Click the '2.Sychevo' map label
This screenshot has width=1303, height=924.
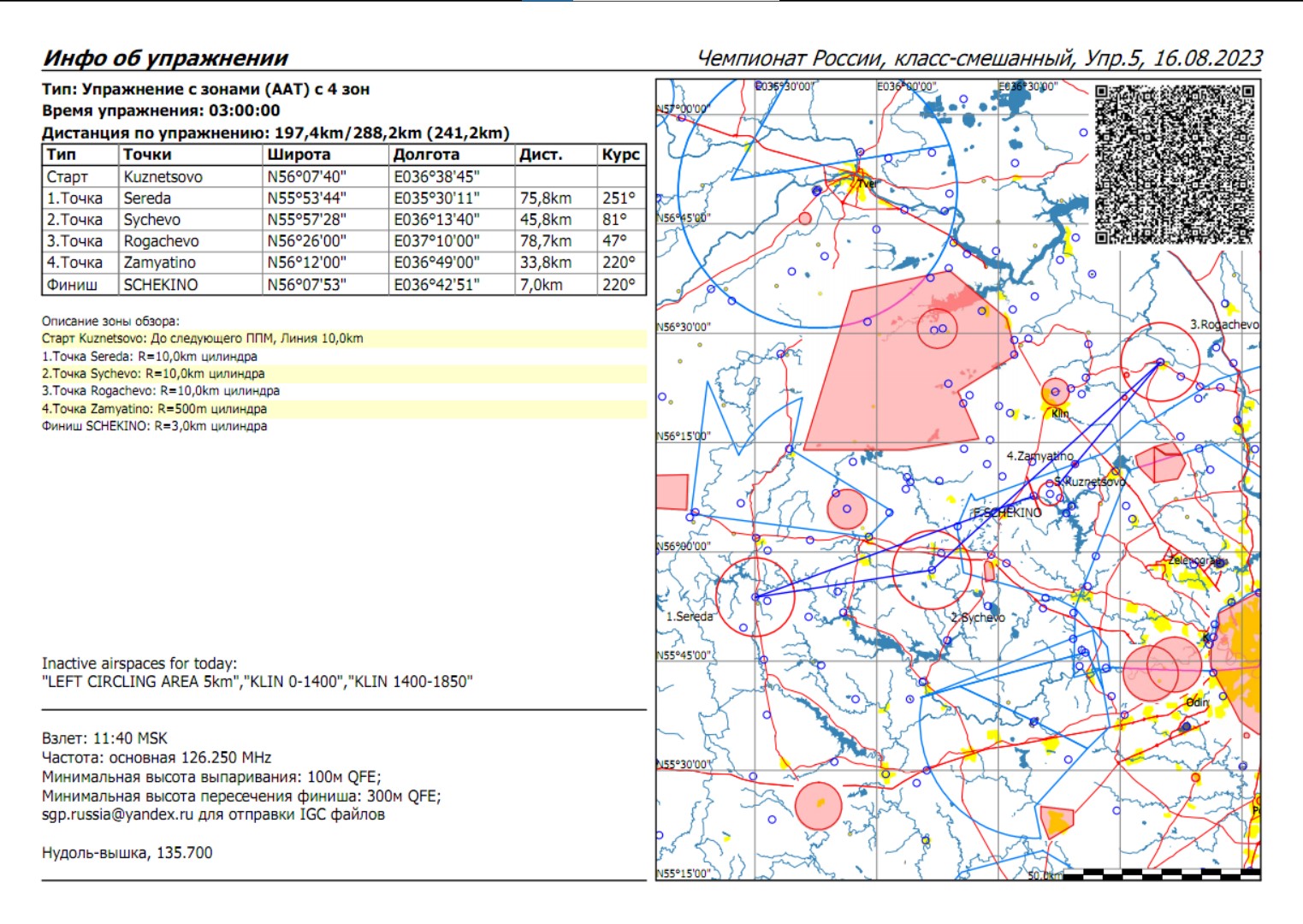pyautogui.click(x=977, y=617)
